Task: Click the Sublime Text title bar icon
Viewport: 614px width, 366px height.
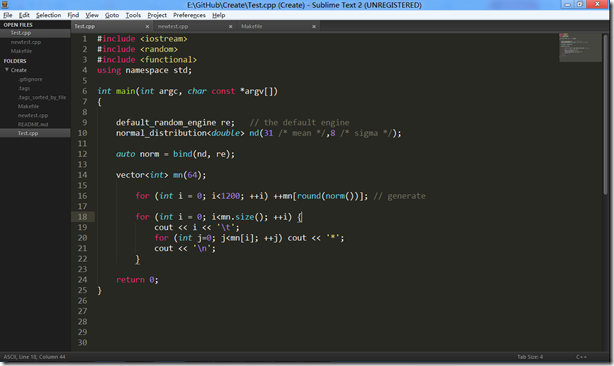Action: tap(5, 5)
